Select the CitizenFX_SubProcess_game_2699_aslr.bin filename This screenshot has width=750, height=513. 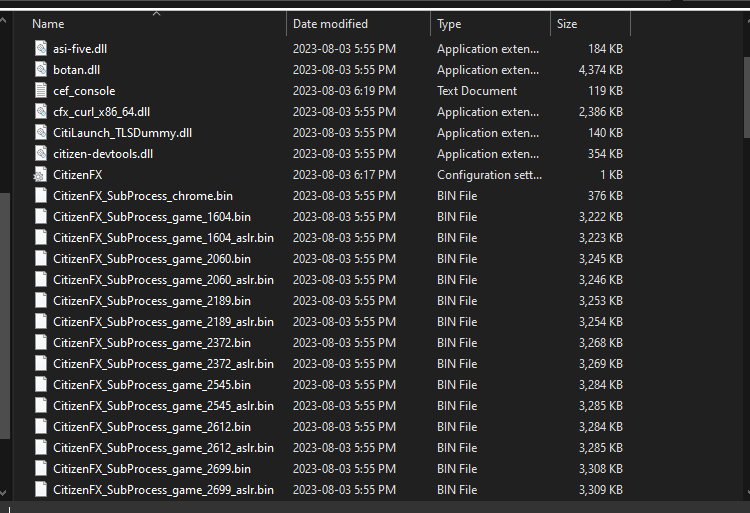[163, 490]
